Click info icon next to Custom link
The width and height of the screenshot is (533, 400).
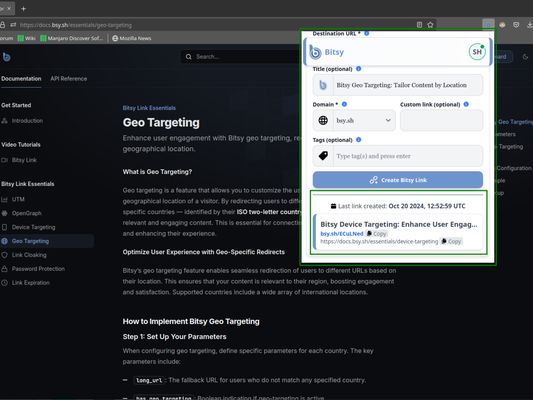[x=466, y=104]
